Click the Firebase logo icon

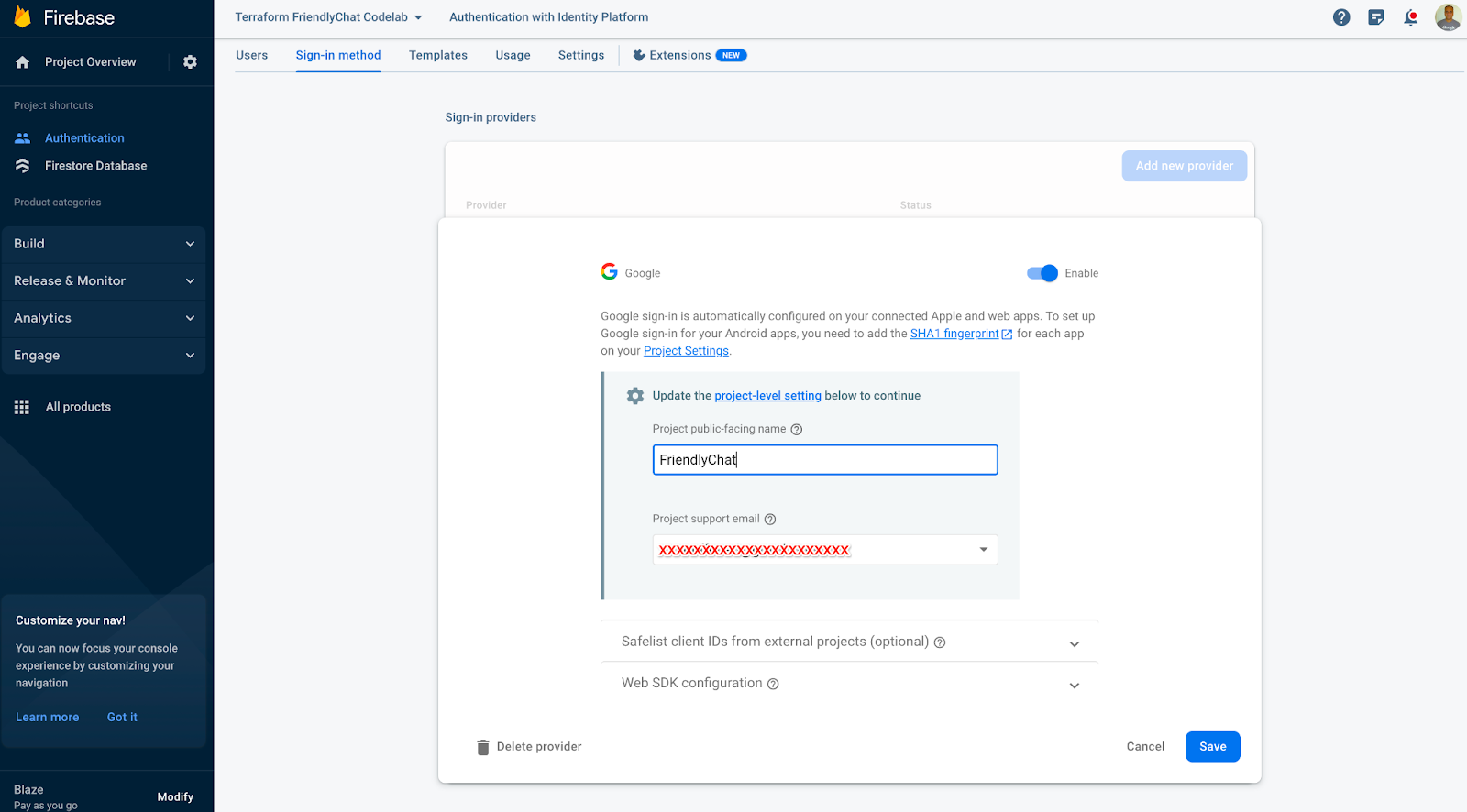(x=23, y=16)
